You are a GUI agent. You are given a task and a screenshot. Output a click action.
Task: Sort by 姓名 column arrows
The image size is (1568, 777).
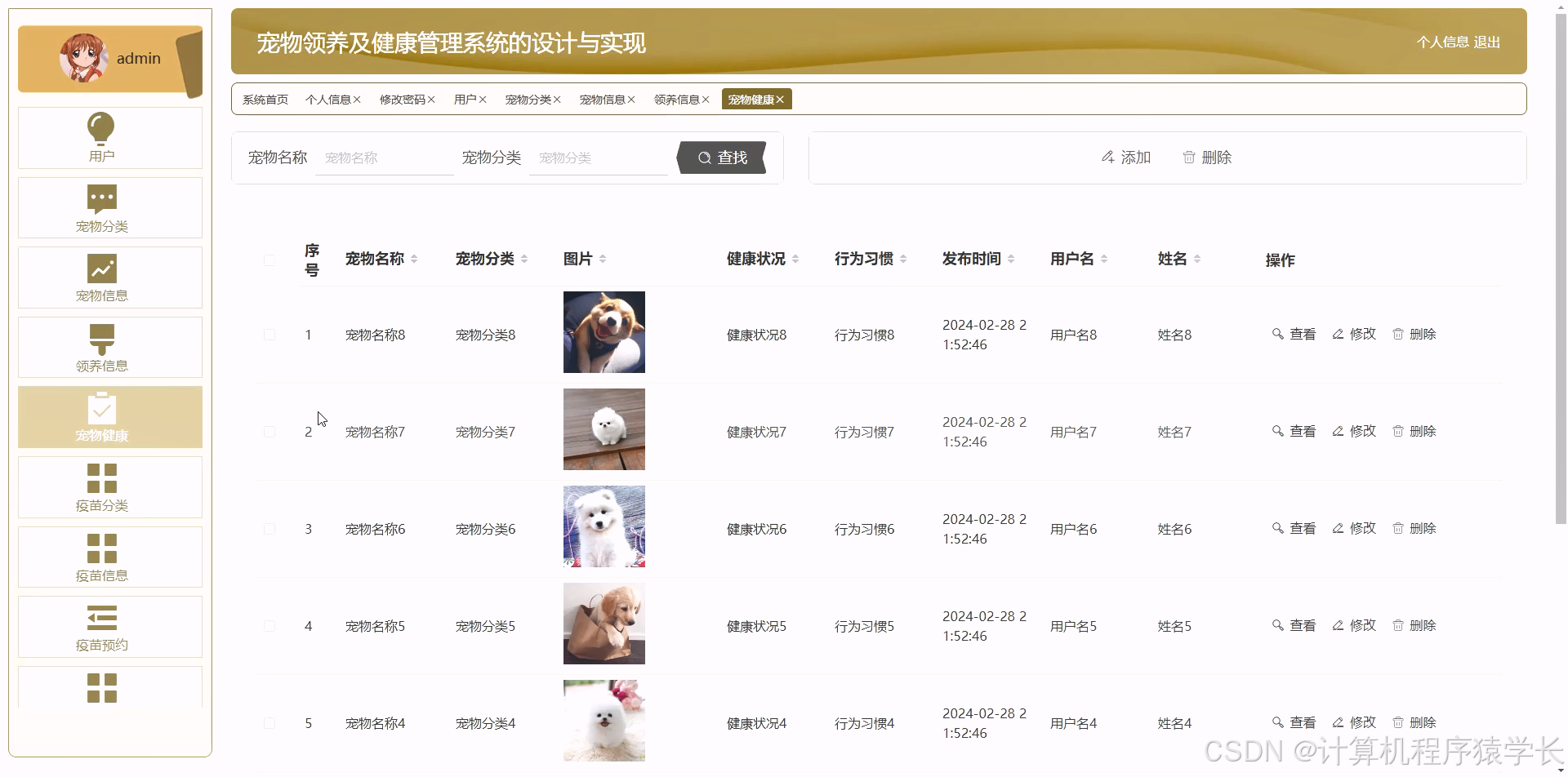pos(1197,259)
